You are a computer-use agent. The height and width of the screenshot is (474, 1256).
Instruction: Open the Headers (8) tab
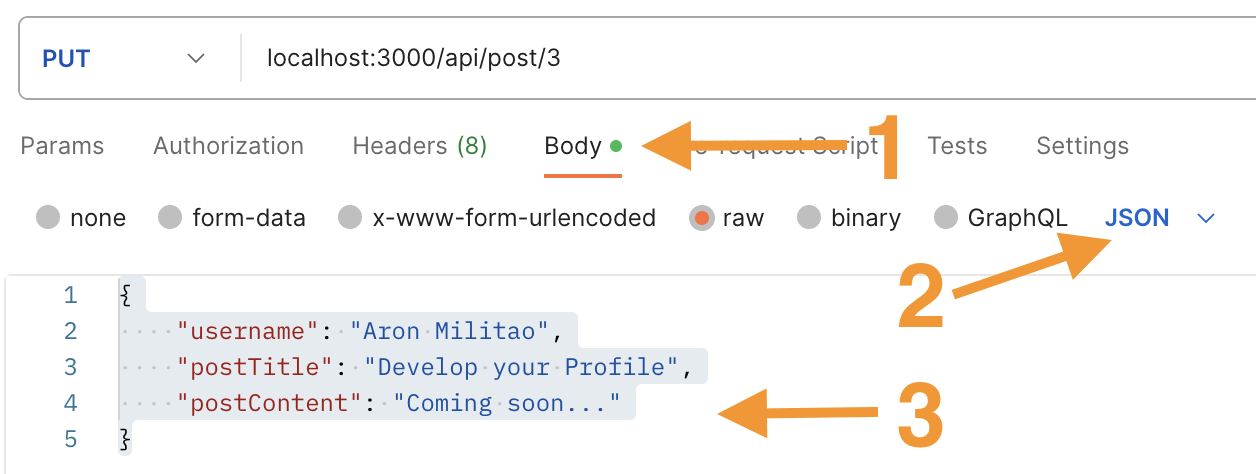pyautogui.click(x=419, y=146)
